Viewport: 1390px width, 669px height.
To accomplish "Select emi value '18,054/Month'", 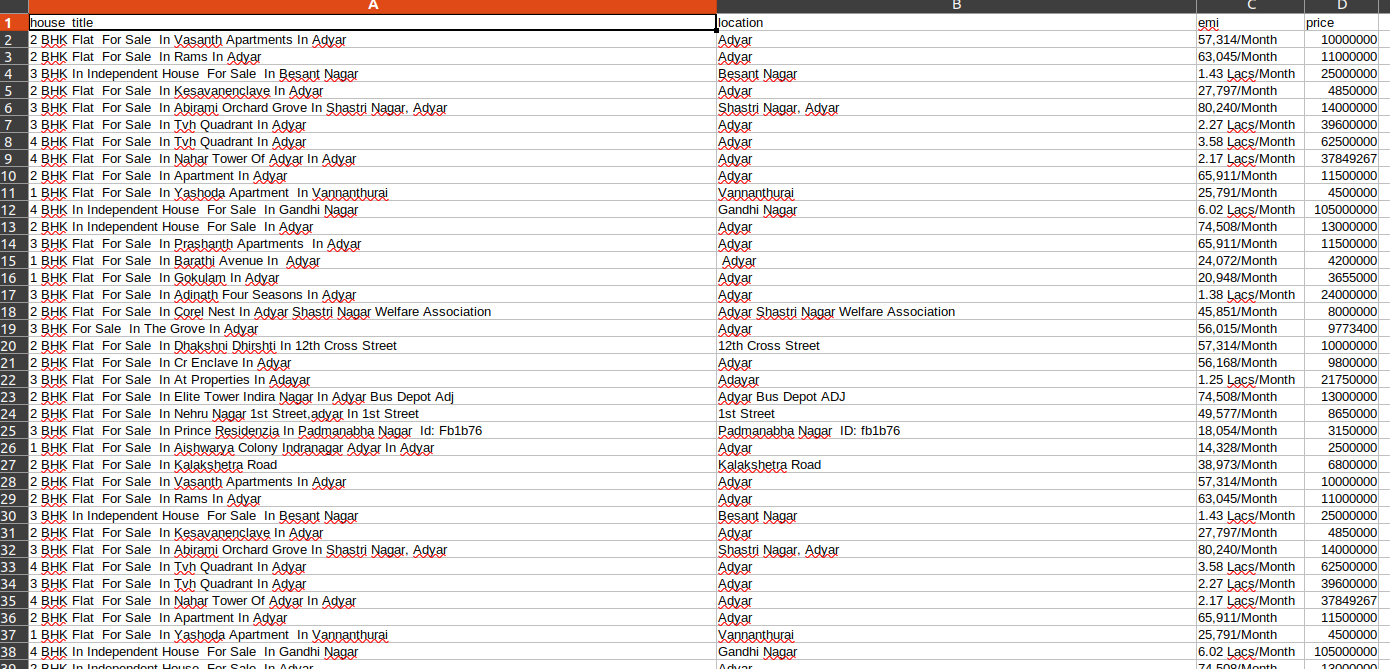I will 1250,430.
